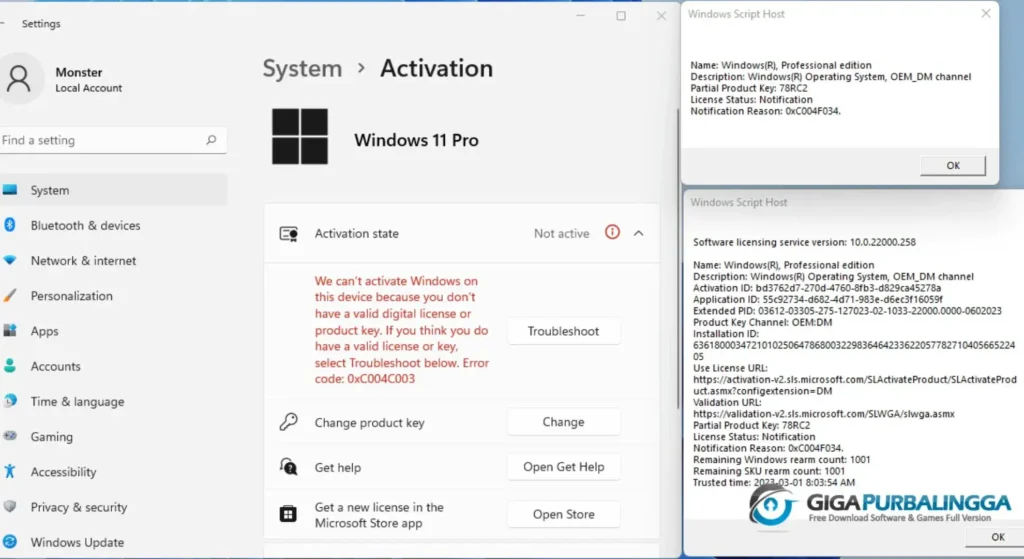Click the Monster user avatar icon
This screenshot has width=1024, height=559.
pos(19,78)
